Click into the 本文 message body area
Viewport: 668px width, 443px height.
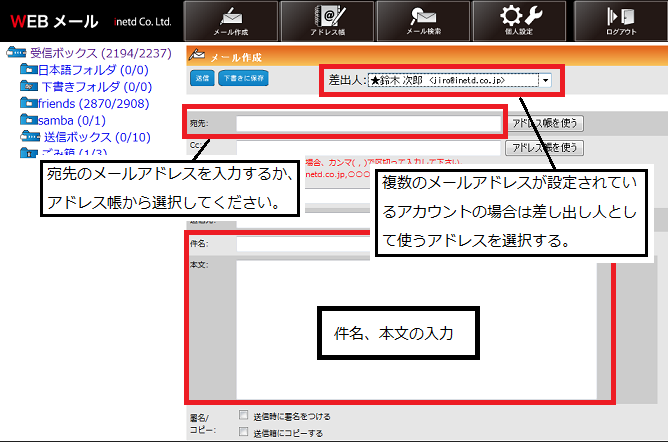click(x=416, y=330)
